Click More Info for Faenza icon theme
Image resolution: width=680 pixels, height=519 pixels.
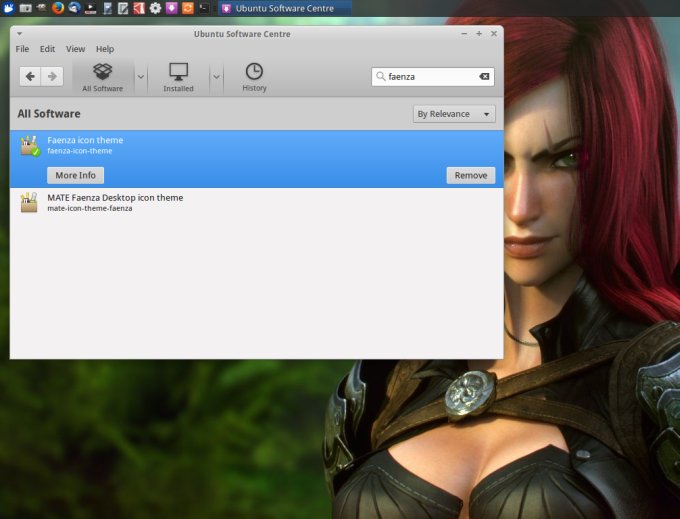click(x=75, y=175)
